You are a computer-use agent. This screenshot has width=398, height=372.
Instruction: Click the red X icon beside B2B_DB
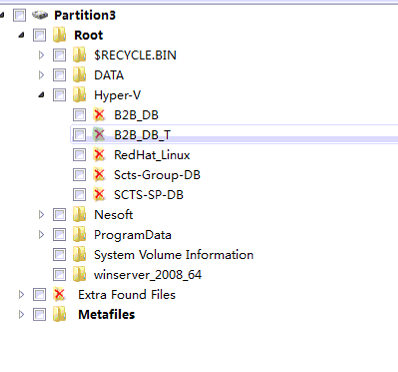click(x=99, y=115)
